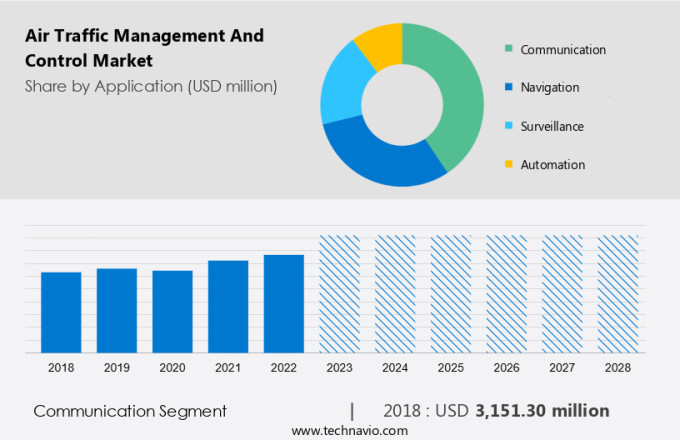This screenshot has width=680, height=440.
Task: Click the Air Traffic Management chart title
Action: [x=144, y=47]
